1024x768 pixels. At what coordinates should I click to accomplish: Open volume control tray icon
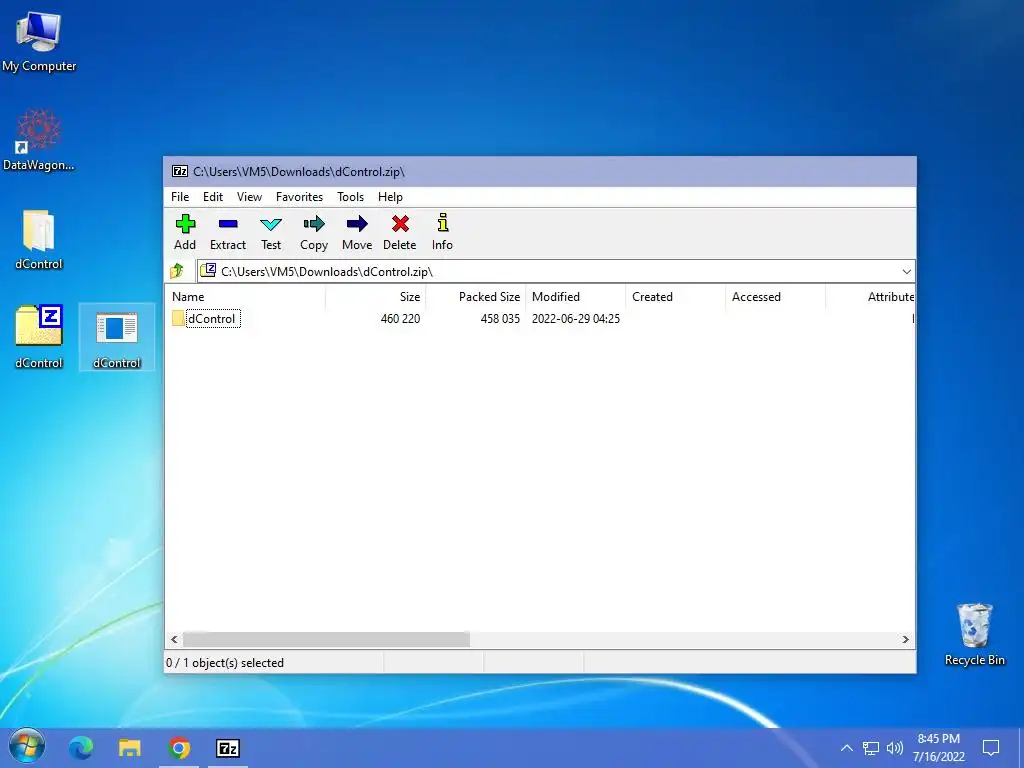click(x=895, y=748)
